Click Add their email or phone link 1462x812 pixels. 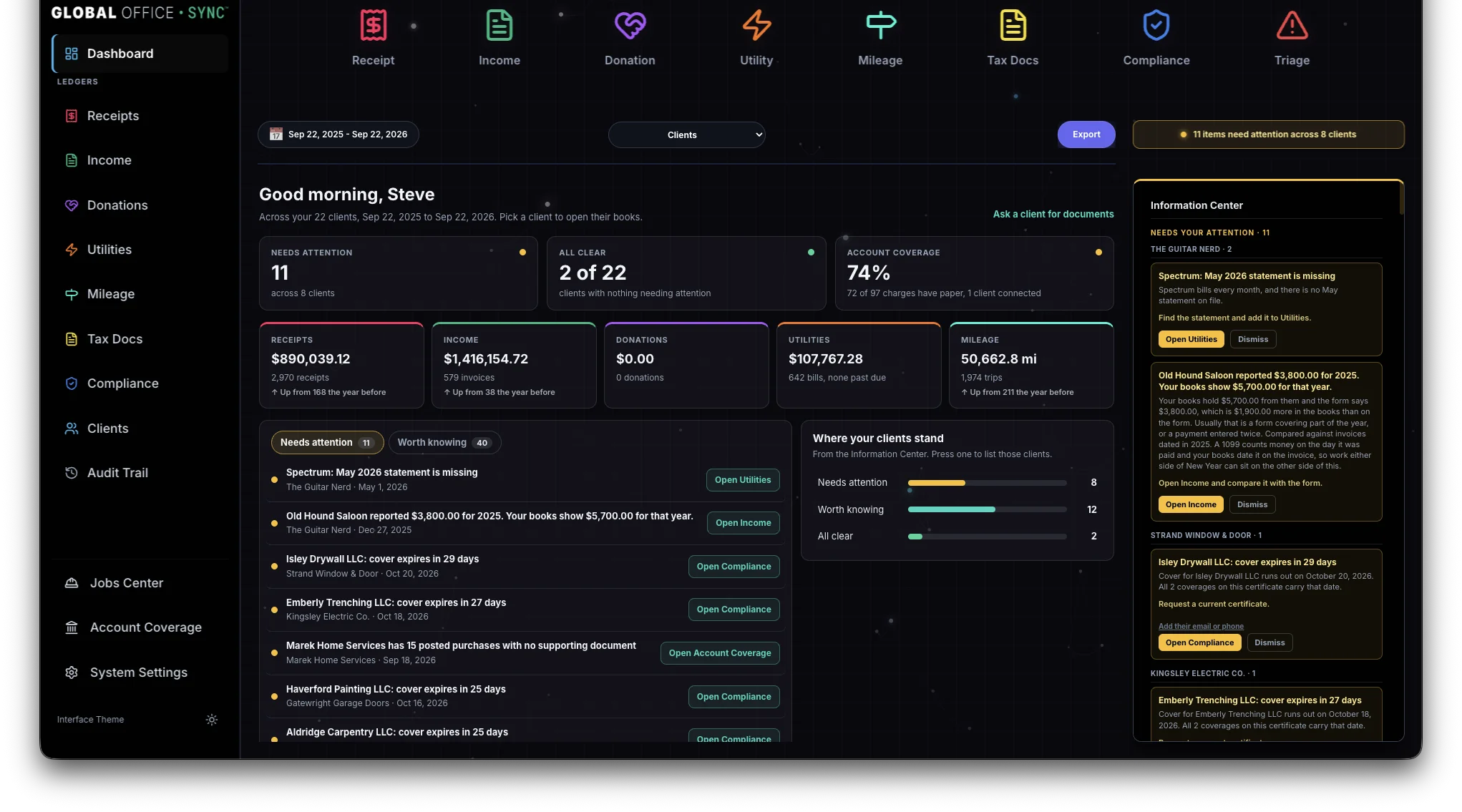coord(1201,626)
